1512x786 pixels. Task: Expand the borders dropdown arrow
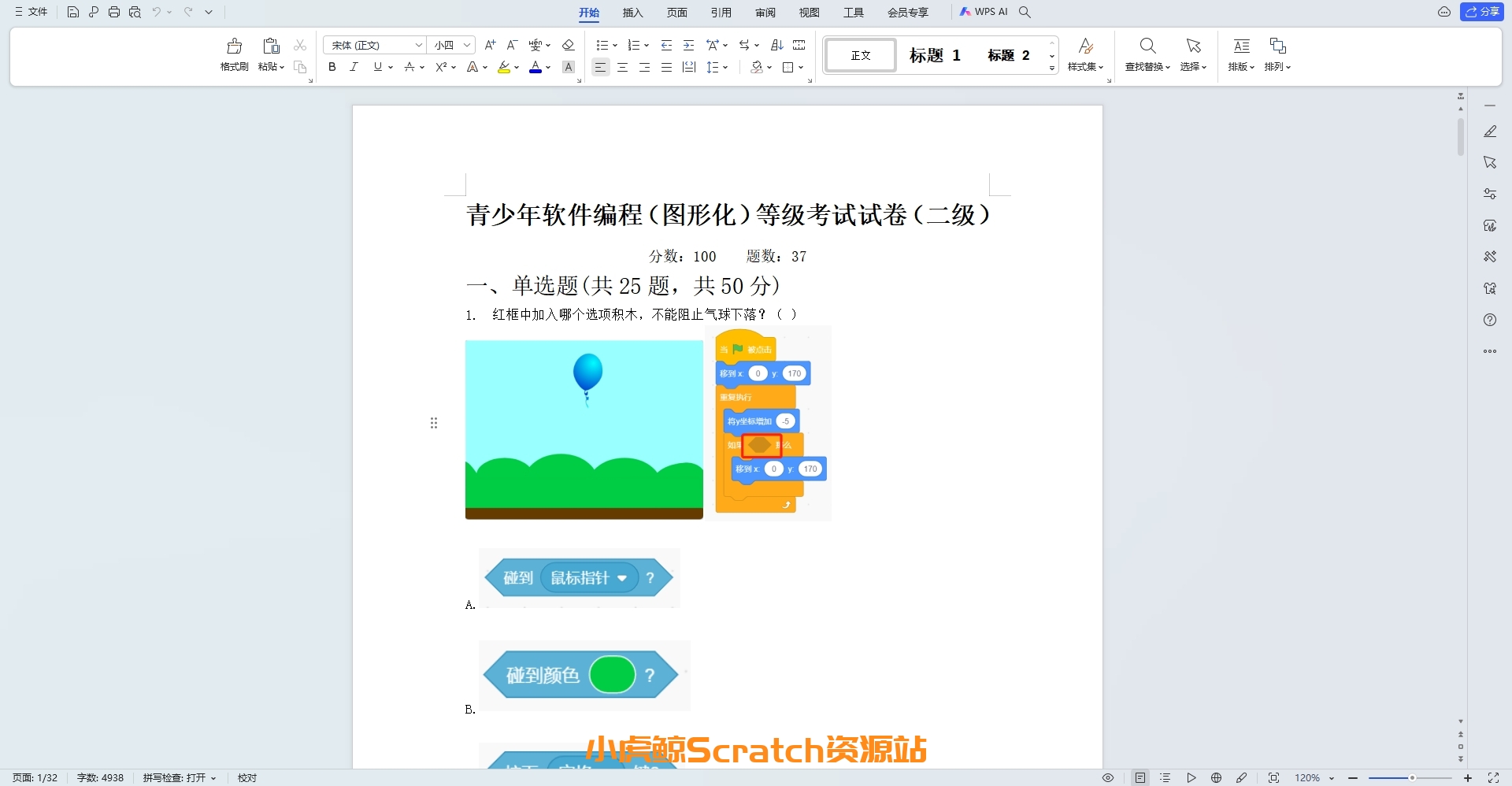[801, 67]
